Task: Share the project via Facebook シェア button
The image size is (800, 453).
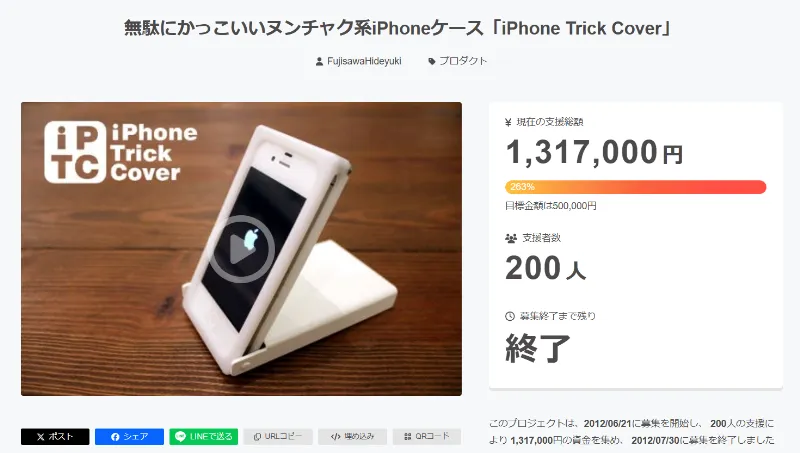Action: click(129, 437)
